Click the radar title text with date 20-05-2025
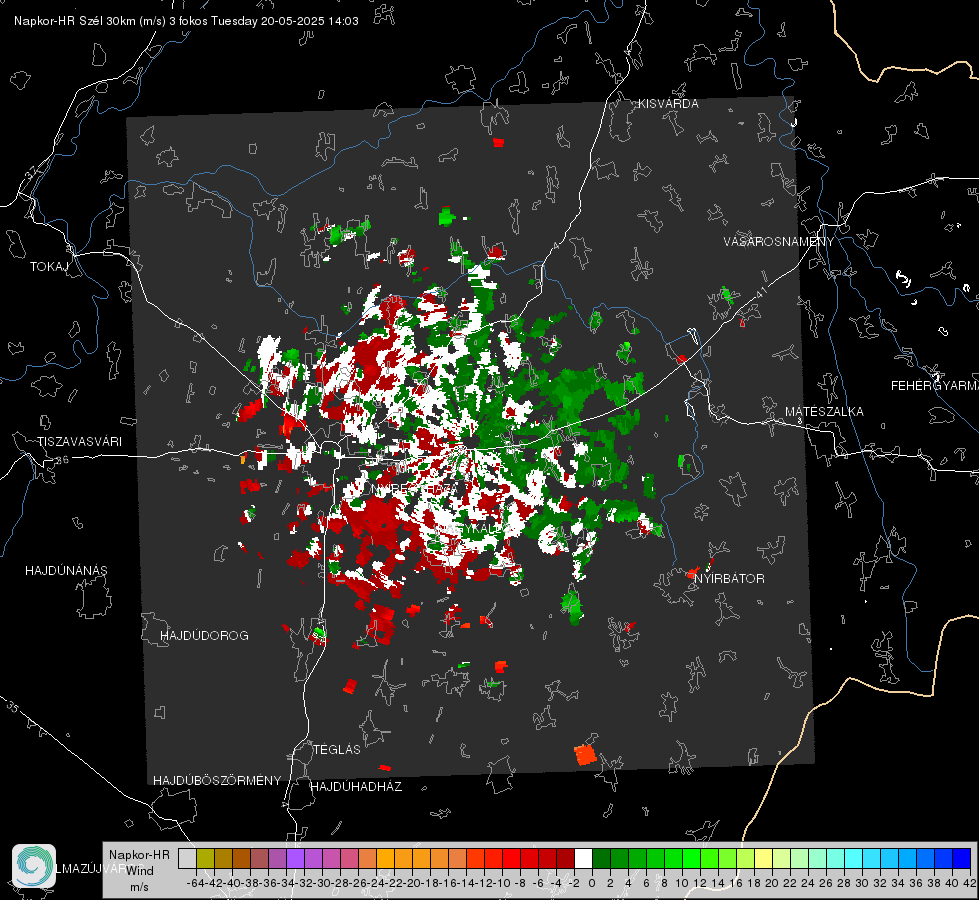Screen dimensions: 979x900 pyautogui.click(x=186, y=21)
